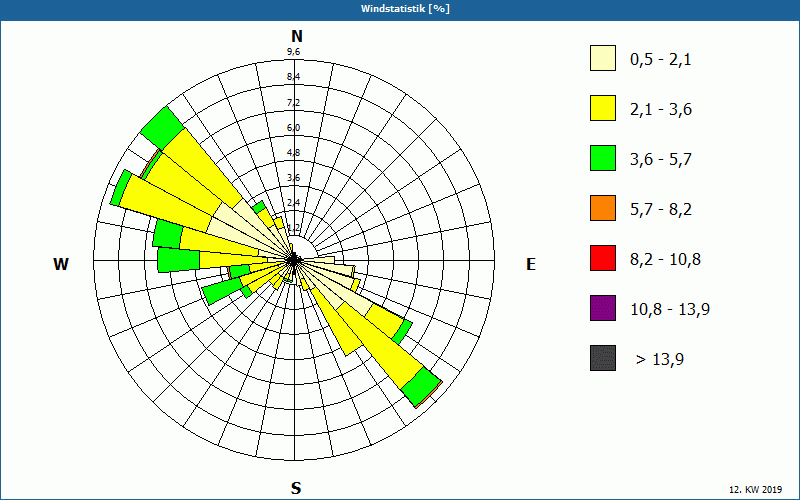Click the '9,6' radial axis value
The image size is (800, 500).
tap(293, 52)
